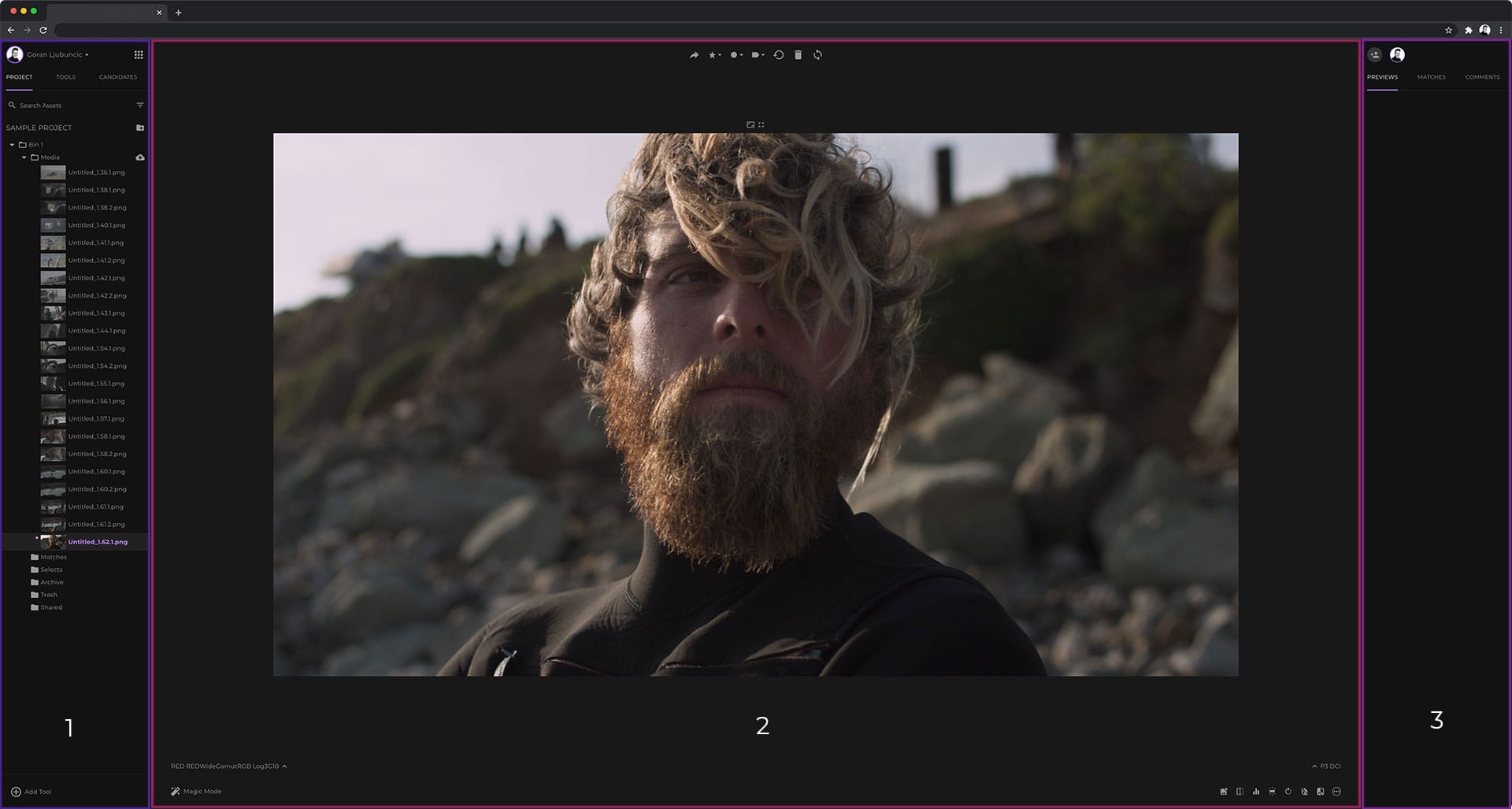Open the circle color label dropdown

tap(736, 55)
